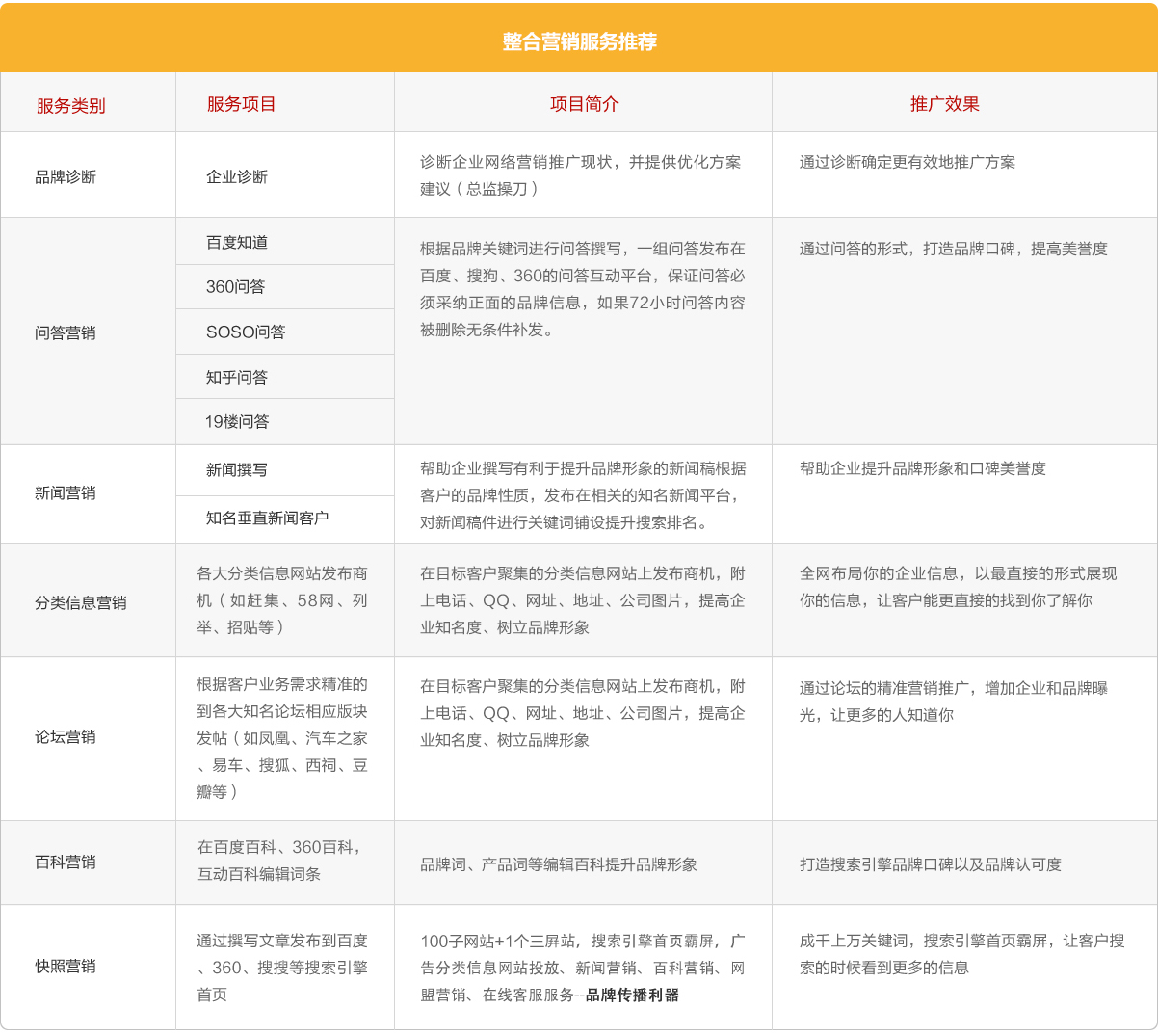Click the 知名垂直新闻客户 item
This screenshot has width=1158, height=1036.
pyautogui.click(x=267, y=518)
